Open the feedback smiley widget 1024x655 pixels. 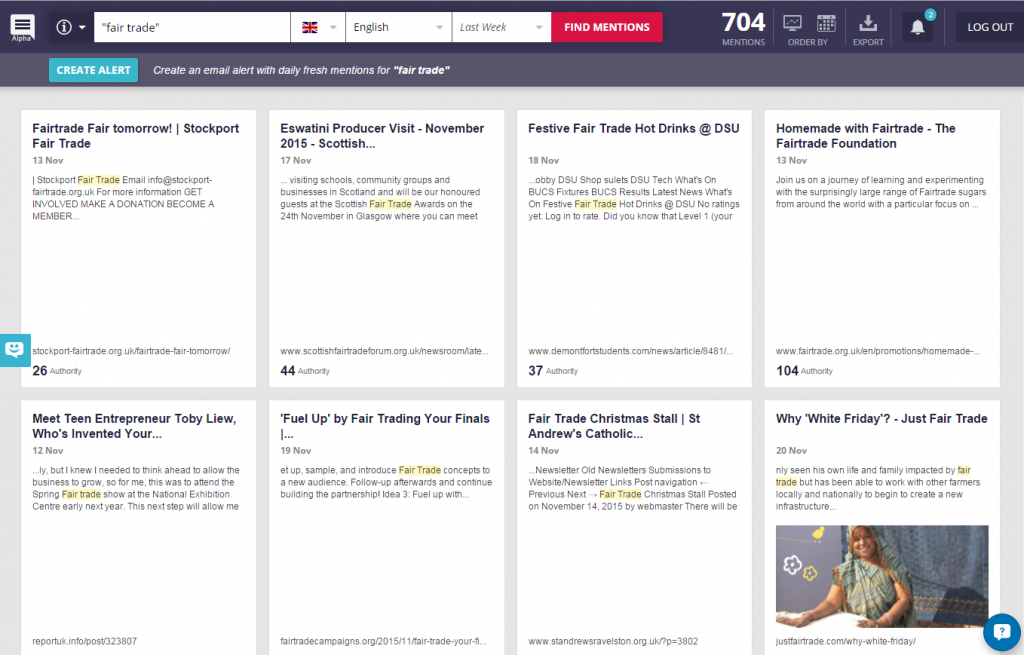[14, 350]
